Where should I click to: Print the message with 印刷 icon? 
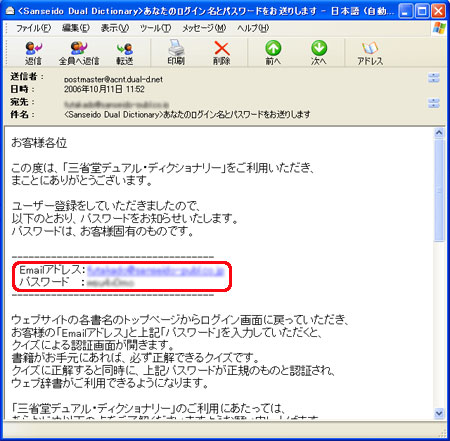(176, 53)
